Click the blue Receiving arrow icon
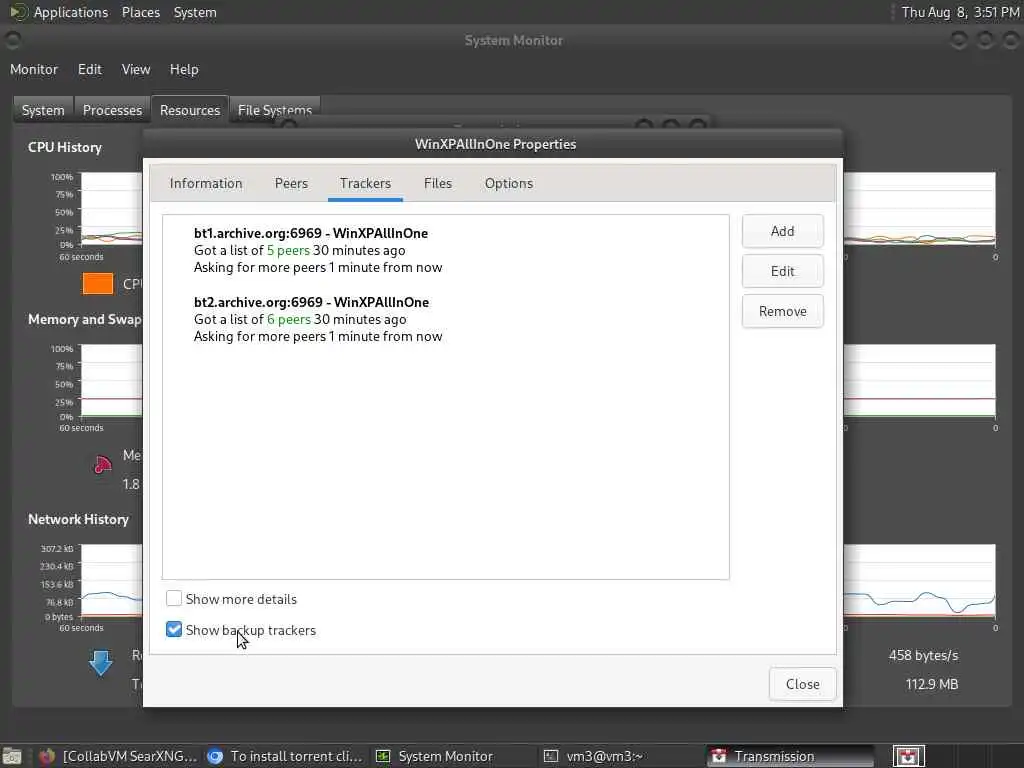The height and width of the screenshot is (768, 1024). click(x=101, y=662)
